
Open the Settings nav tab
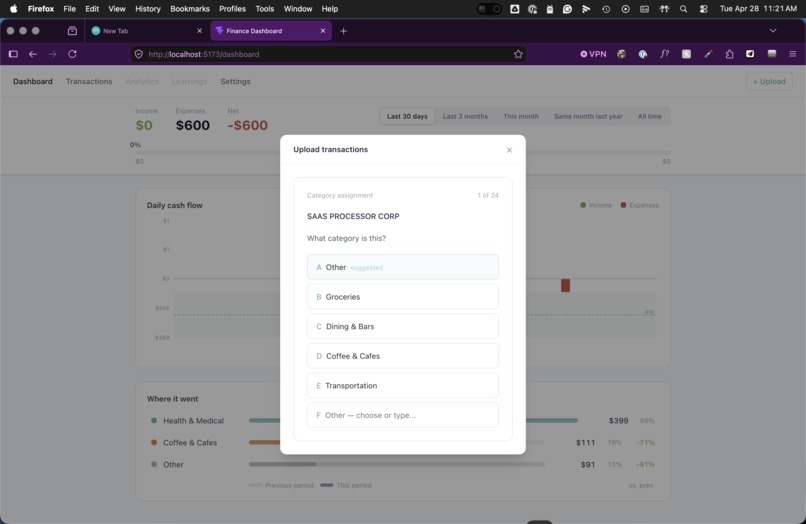click(x=235, y=81)
